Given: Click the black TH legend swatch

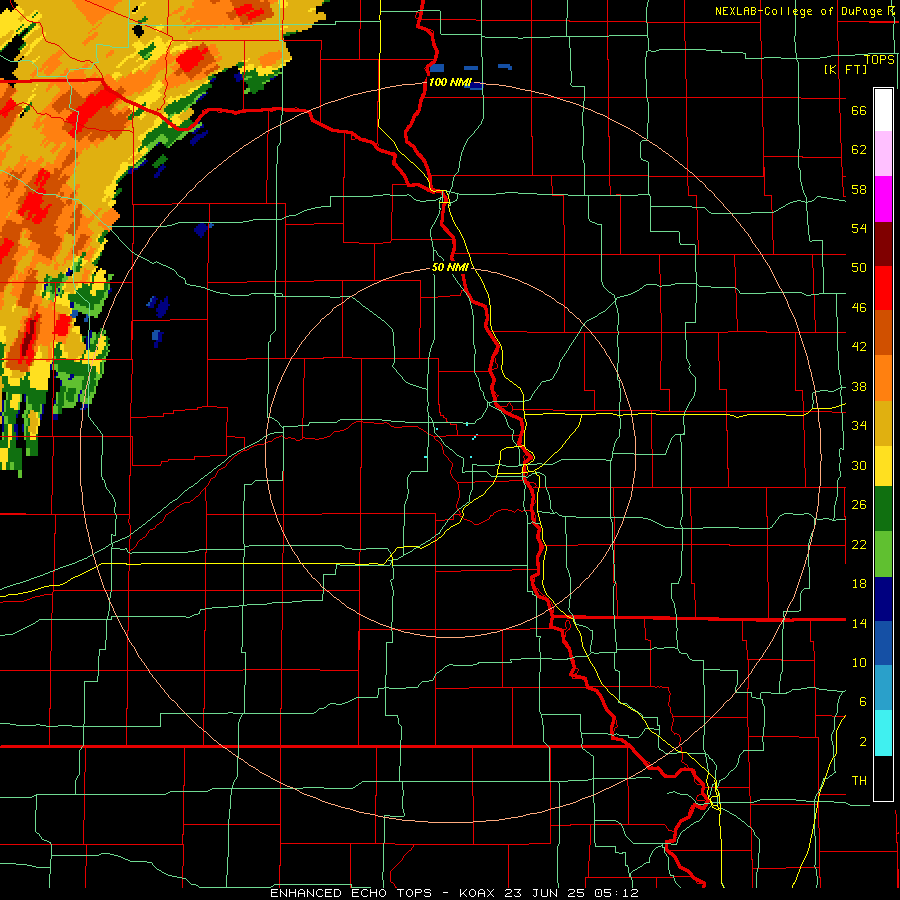Looking at the screenshot, I should pos(883,778).
